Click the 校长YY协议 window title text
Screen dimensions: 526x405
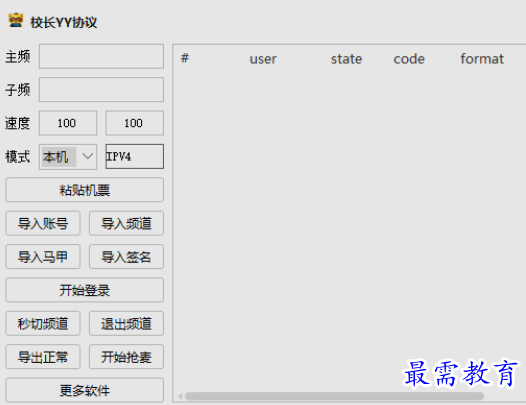pos(64,22)
